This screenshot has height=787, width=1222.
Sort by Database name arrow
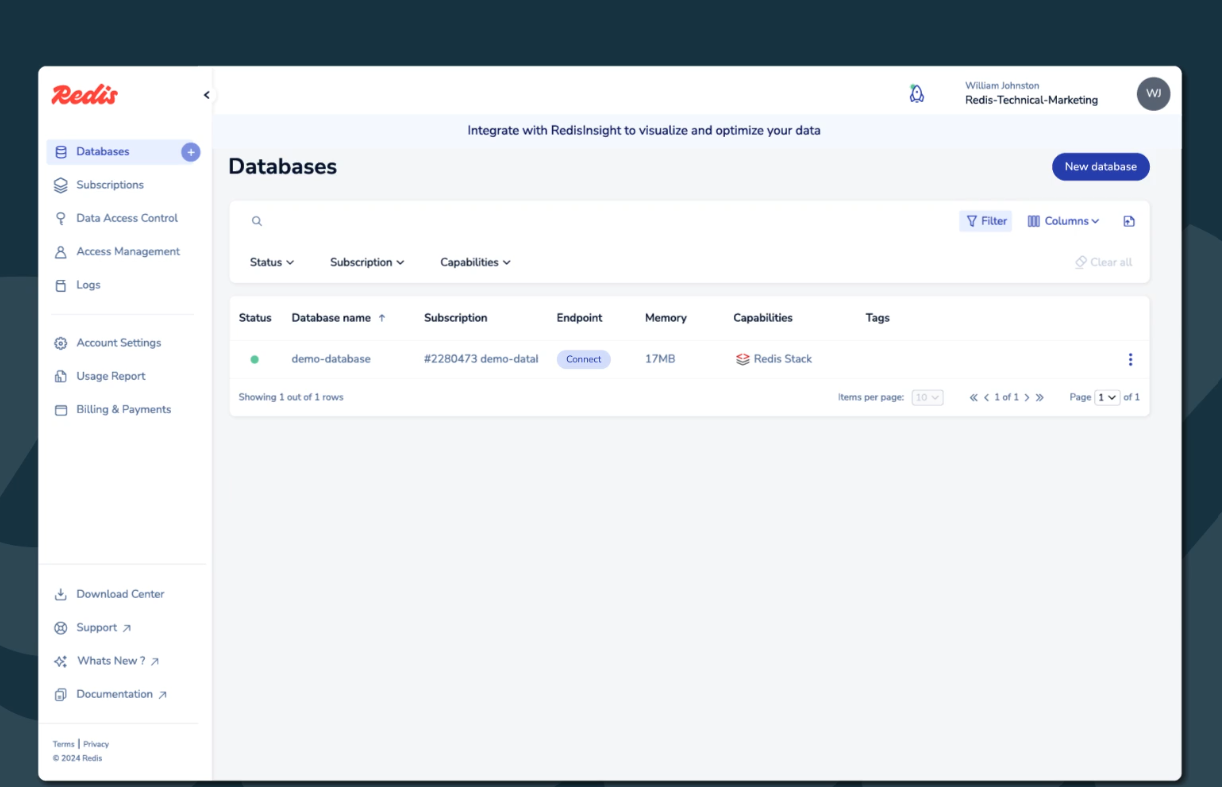tap(382, 318)
